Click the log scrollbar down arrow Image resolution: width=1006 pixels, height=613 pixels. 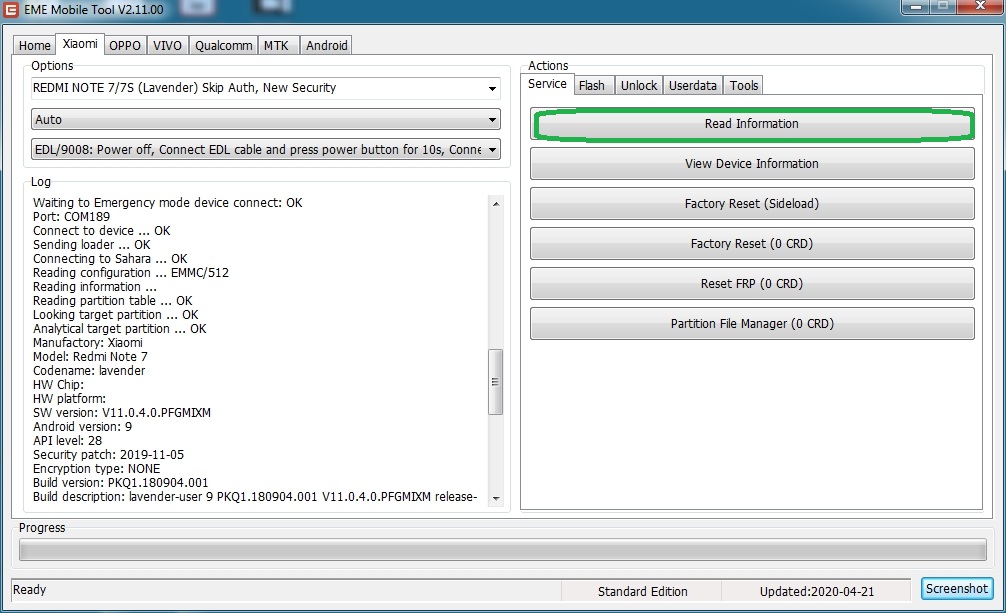(x=496, y=499)
